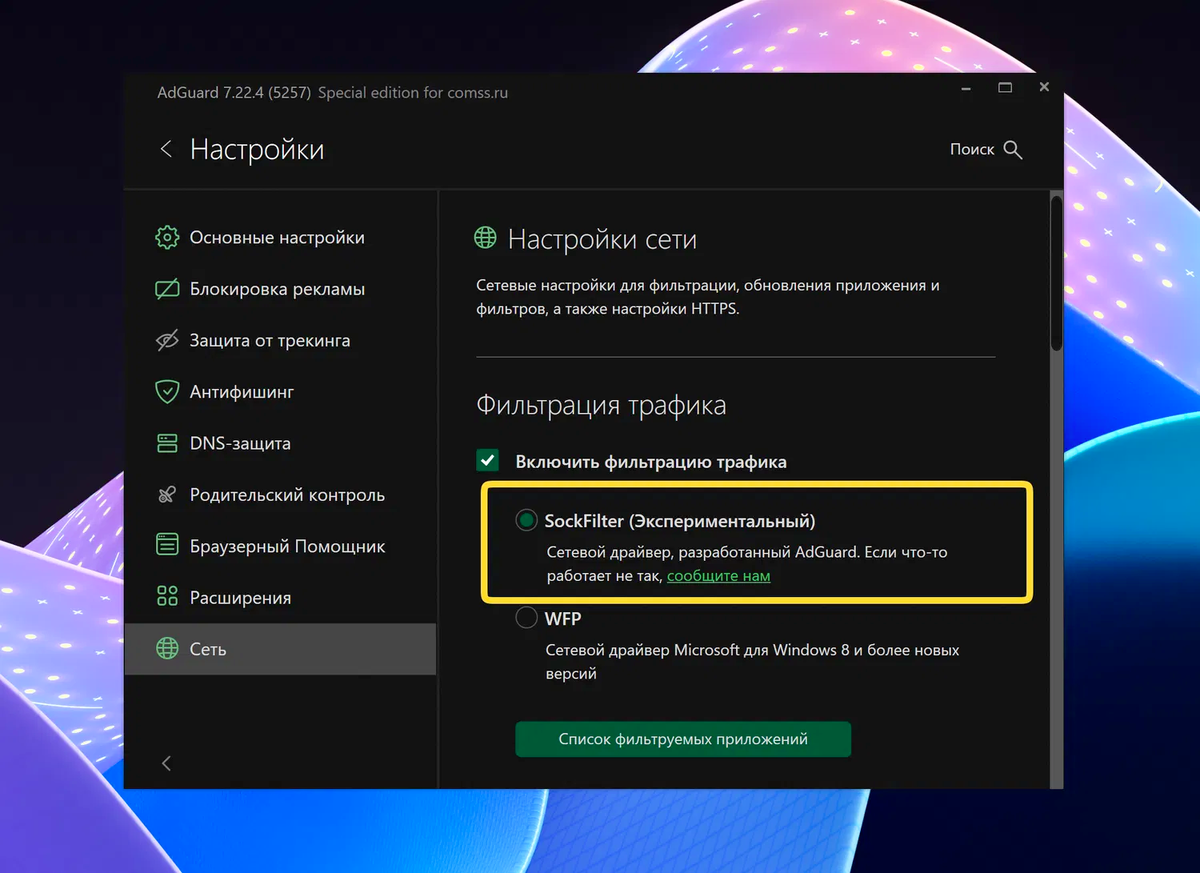Go to Антифишинг settings
The width and height of the screenshot is (1200, 873).
click(x=280, y=392)
